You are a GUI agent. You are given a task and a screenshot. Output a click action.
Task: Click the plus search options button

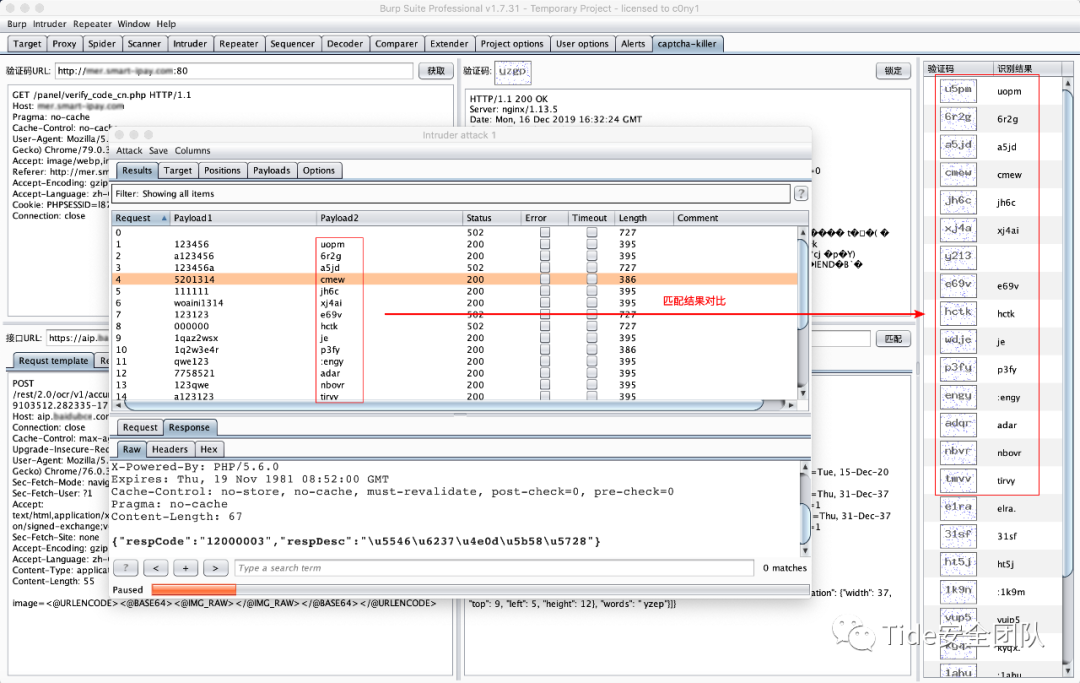186,568
